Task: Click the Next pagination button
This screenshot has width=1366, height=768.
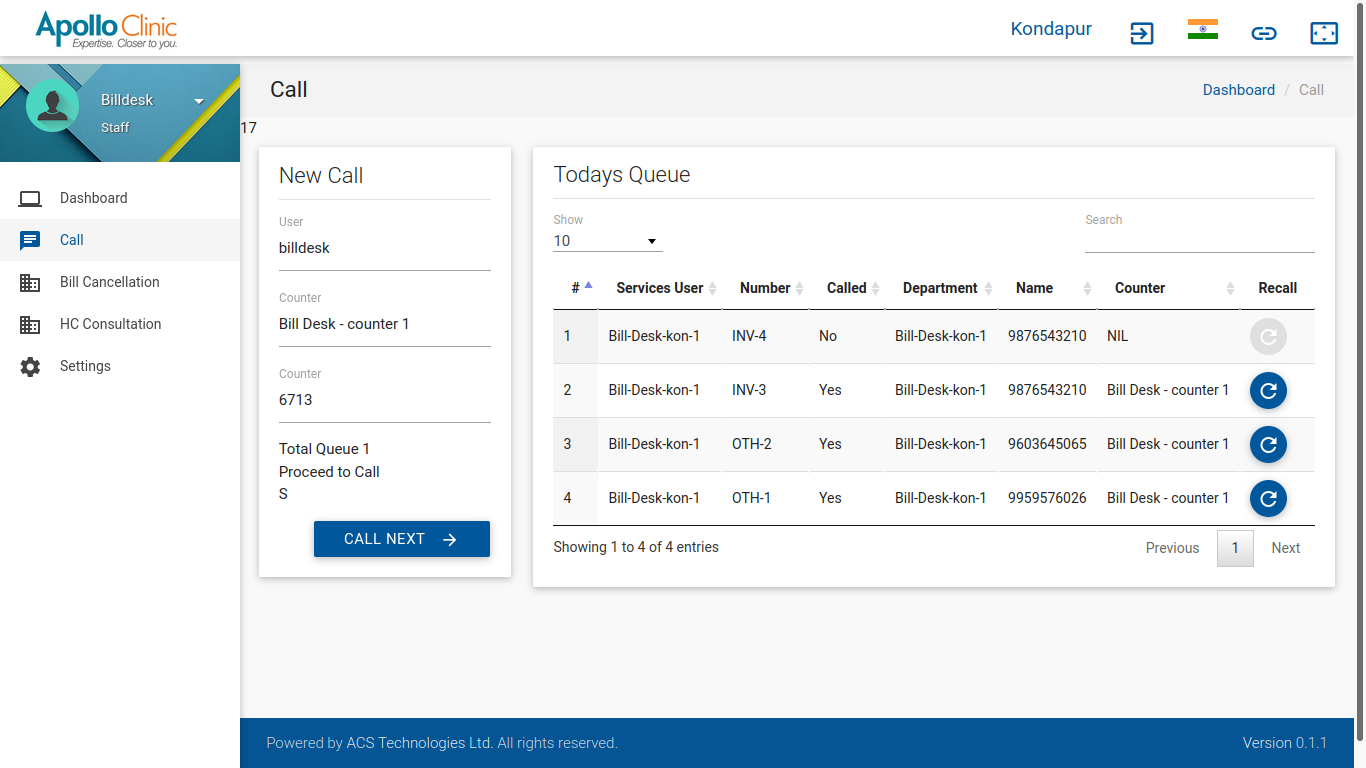Action: tap(1285, 548)
